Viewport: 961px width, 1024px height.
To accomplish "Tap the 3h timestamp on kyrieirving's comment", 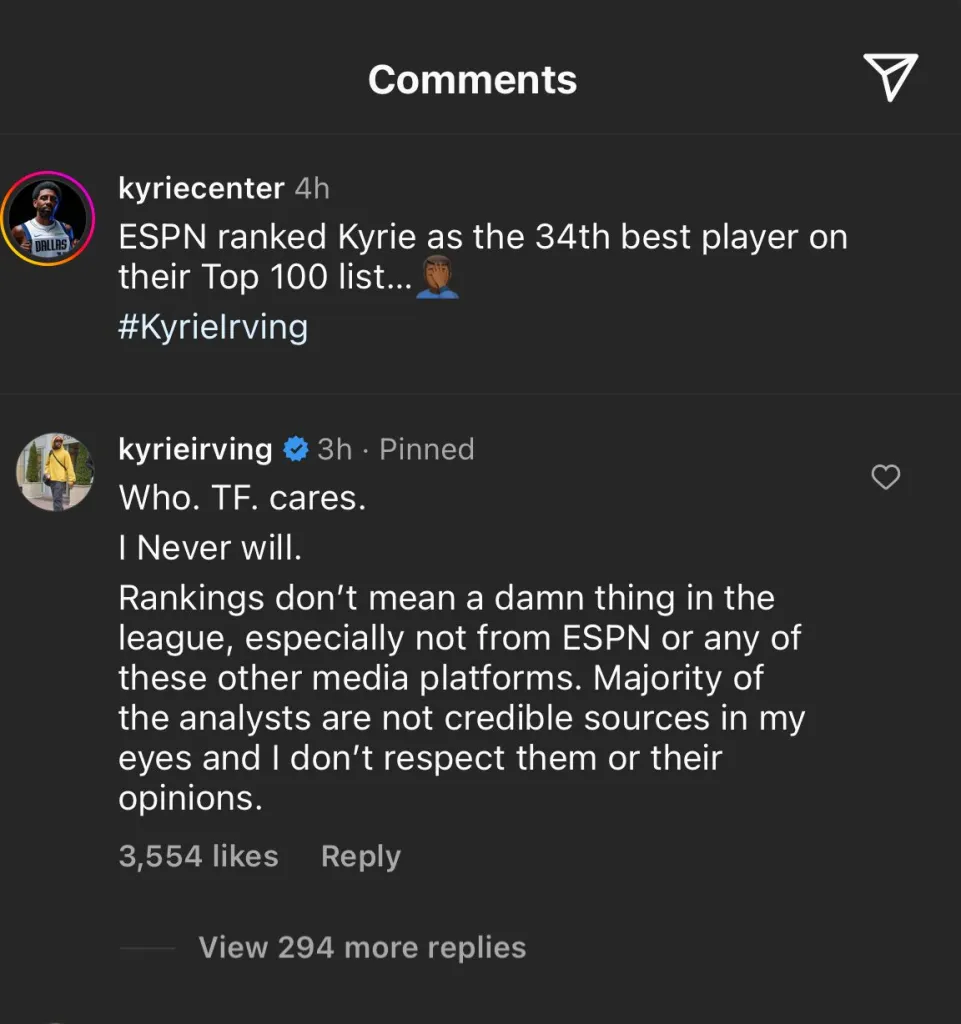I will click(x=335, y=450).
